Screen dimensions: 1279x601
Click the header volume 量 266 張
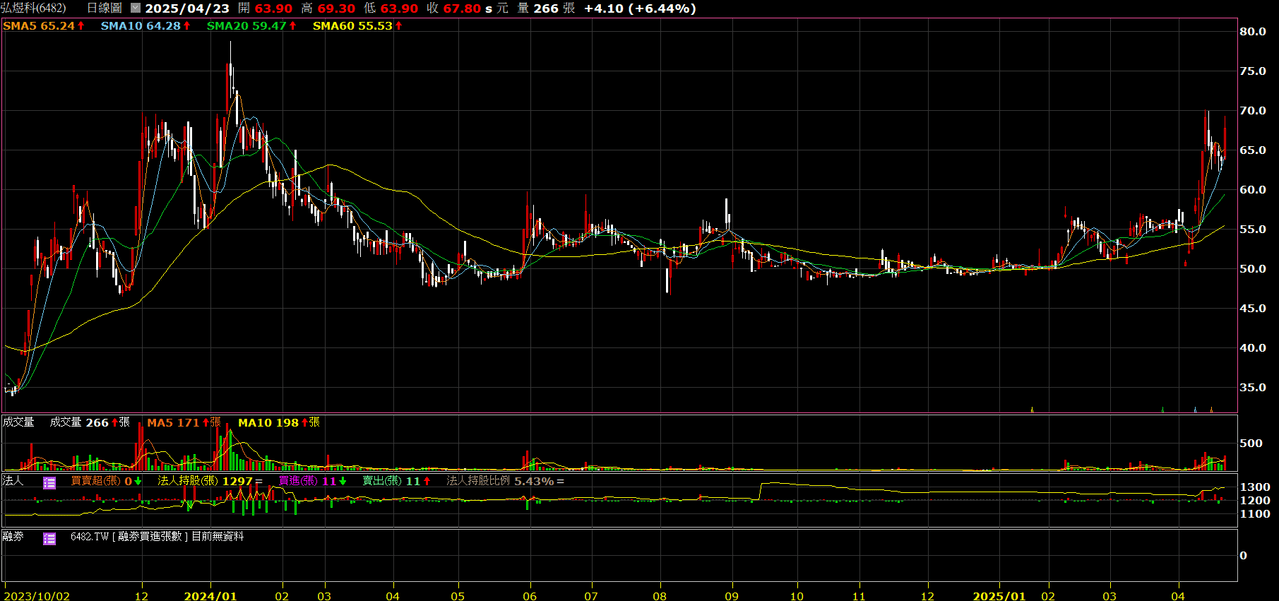pyautogui.click(x=546, y=8)
